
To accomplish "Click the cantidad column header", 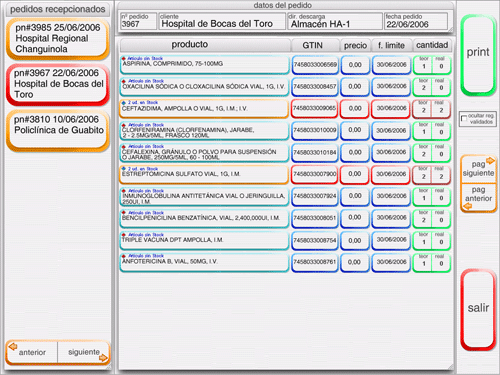I will coord(432,45).
